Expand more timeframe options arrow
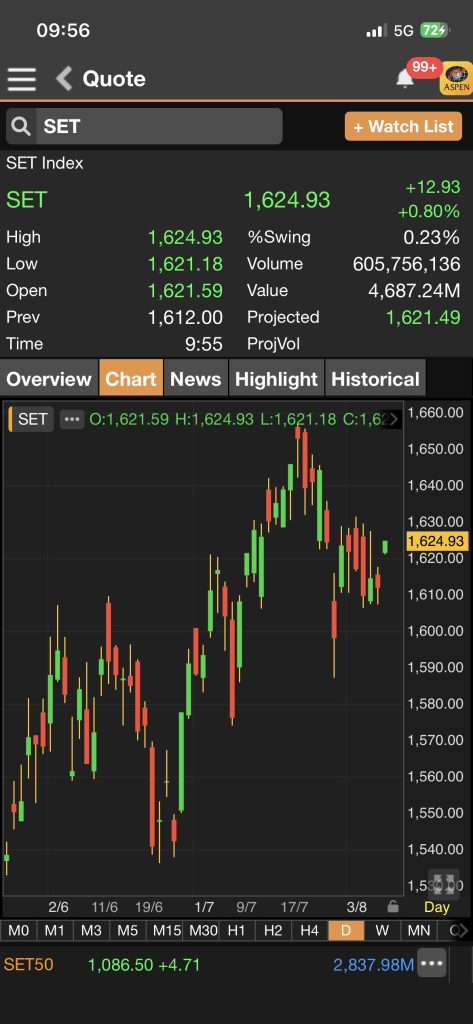473x1024 pixels. tap(462, 931)
